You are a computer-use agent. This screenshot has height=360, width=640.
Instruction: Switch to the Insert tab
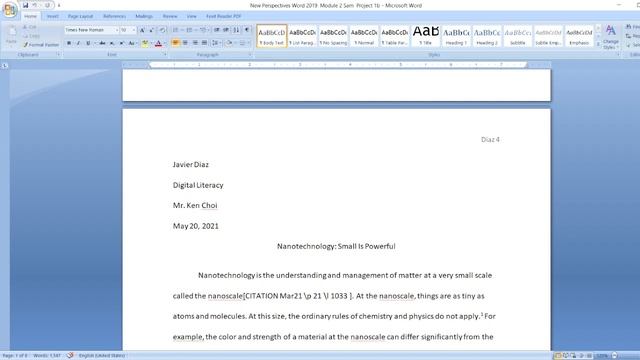coord(52,16)
